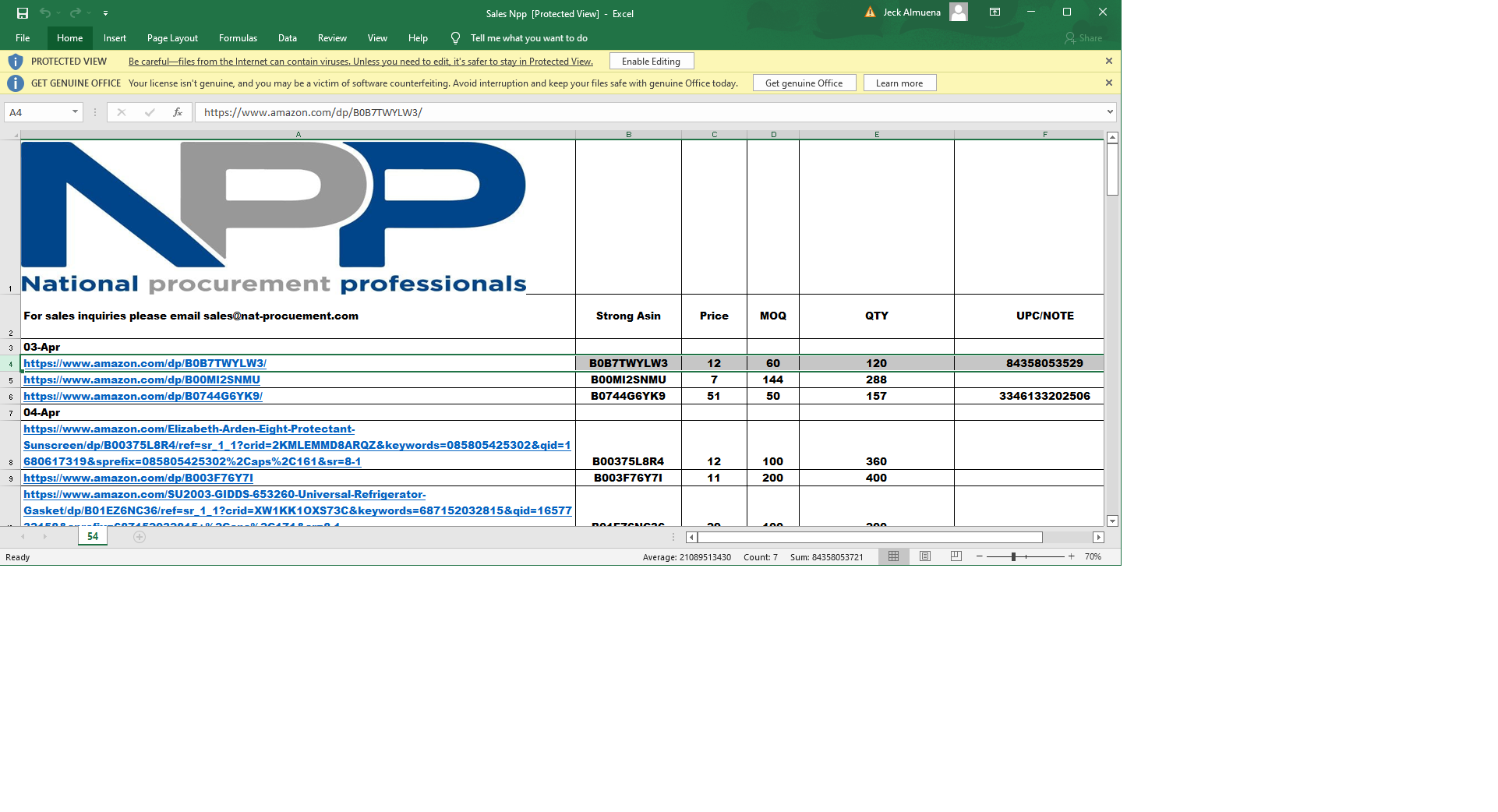Select the '03-Apr' date cell
Image resolution: width=1498 pixels, height=812 pixels.
(x=298, y=347)
